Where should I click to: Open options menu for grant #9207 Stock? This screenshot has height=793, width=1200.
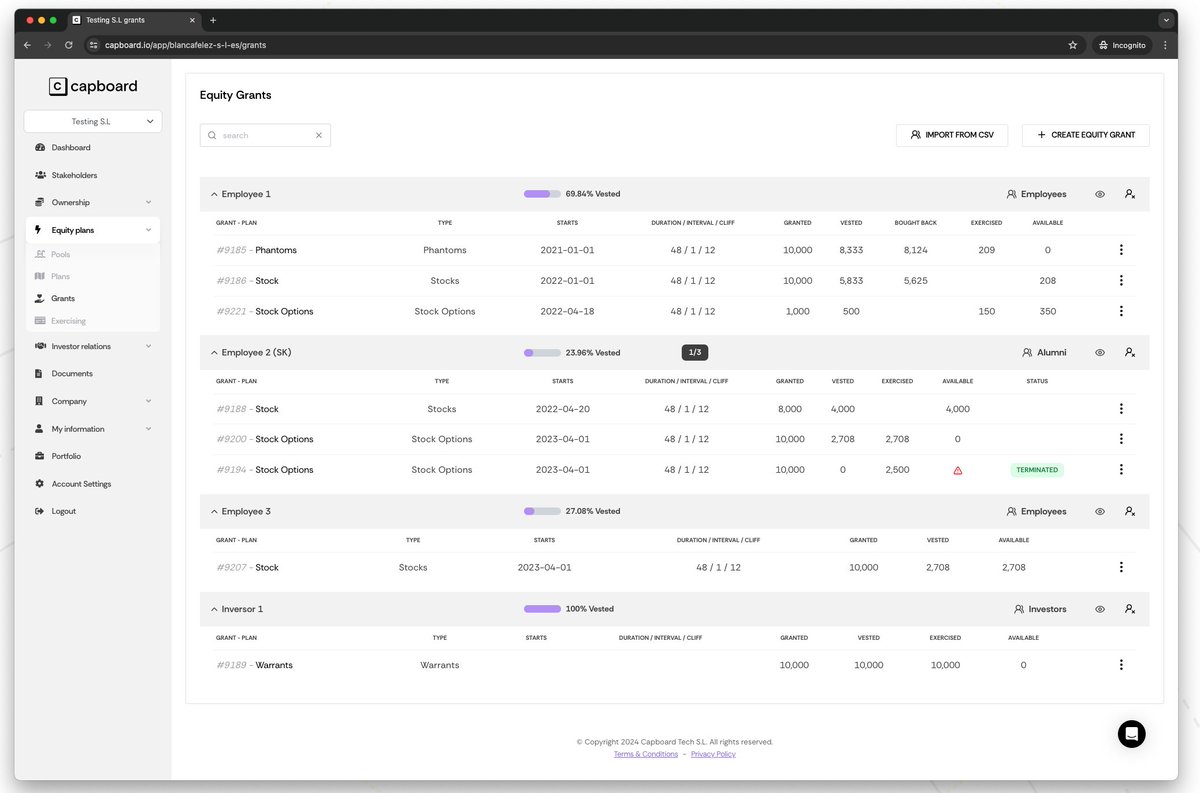pos(1121,567)
